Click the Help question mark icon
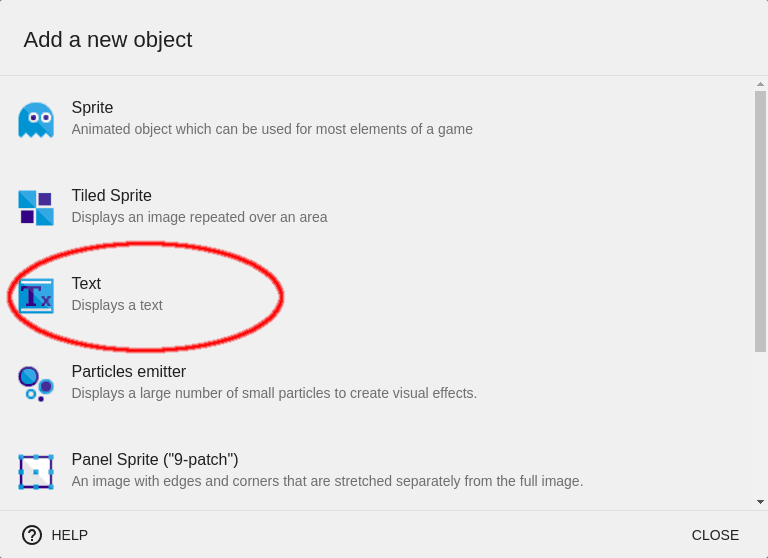 (32, 535)
